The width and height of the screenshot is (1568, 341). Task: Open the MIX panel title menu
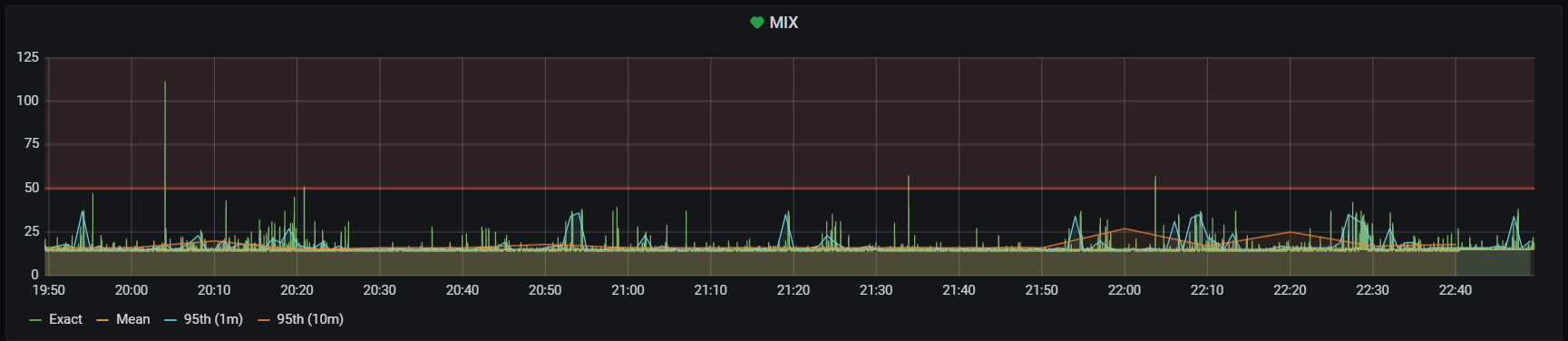pyautogui.click(x=784, y=23)
